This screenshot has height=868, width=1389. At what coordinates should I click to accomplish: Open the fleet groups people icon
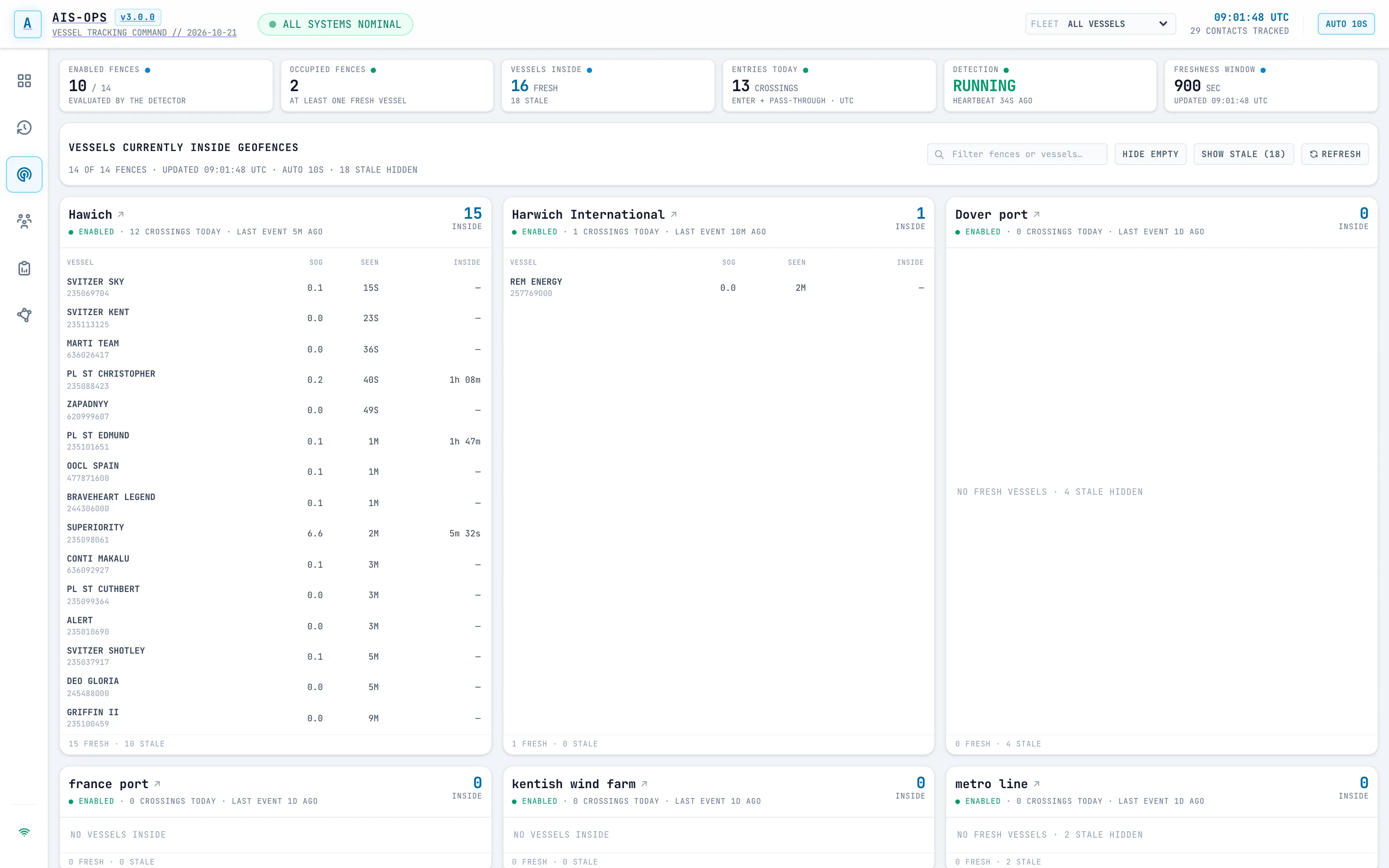(24, 221)
